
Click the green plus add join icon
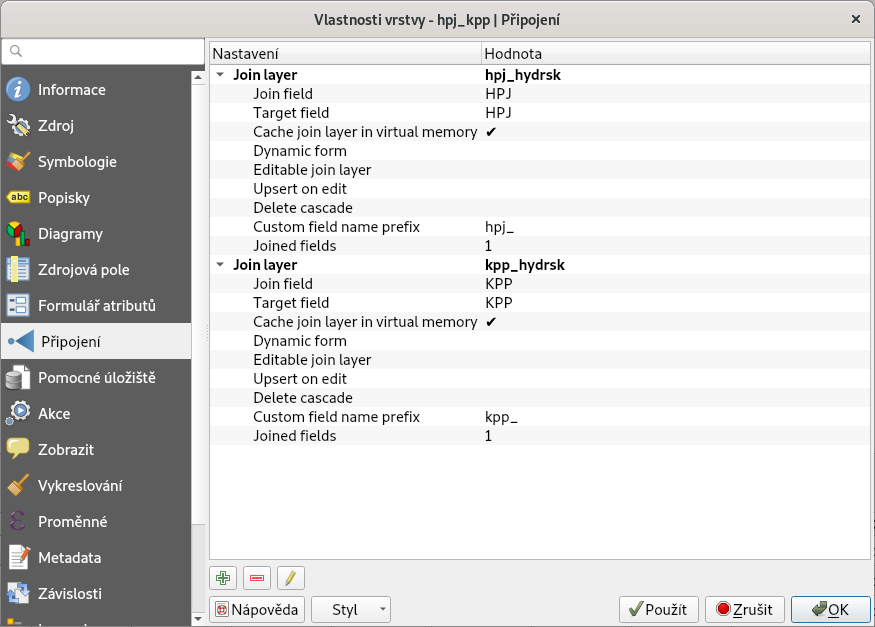tap(223, 578)
